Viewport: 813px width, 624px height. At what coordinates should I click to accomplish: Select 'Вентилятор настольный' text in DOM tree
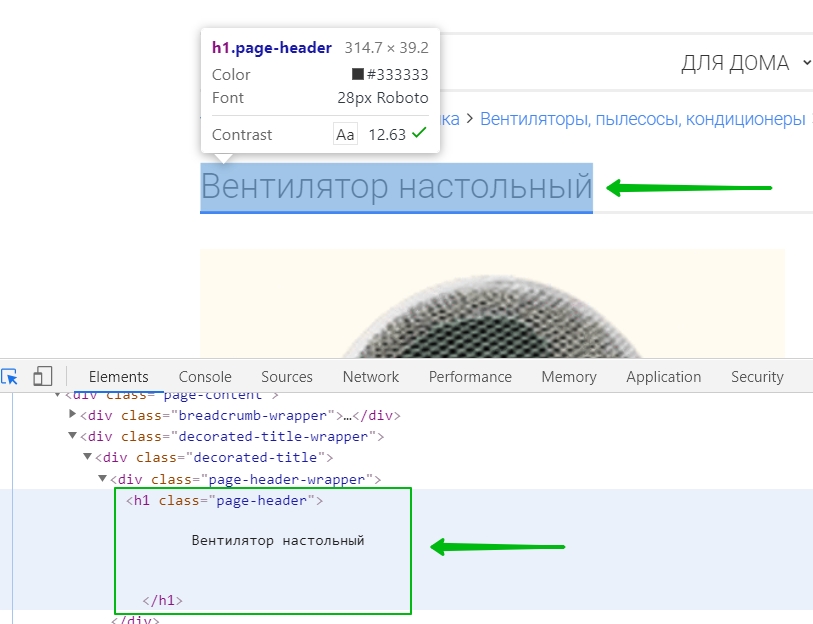[x=278, y=540]
